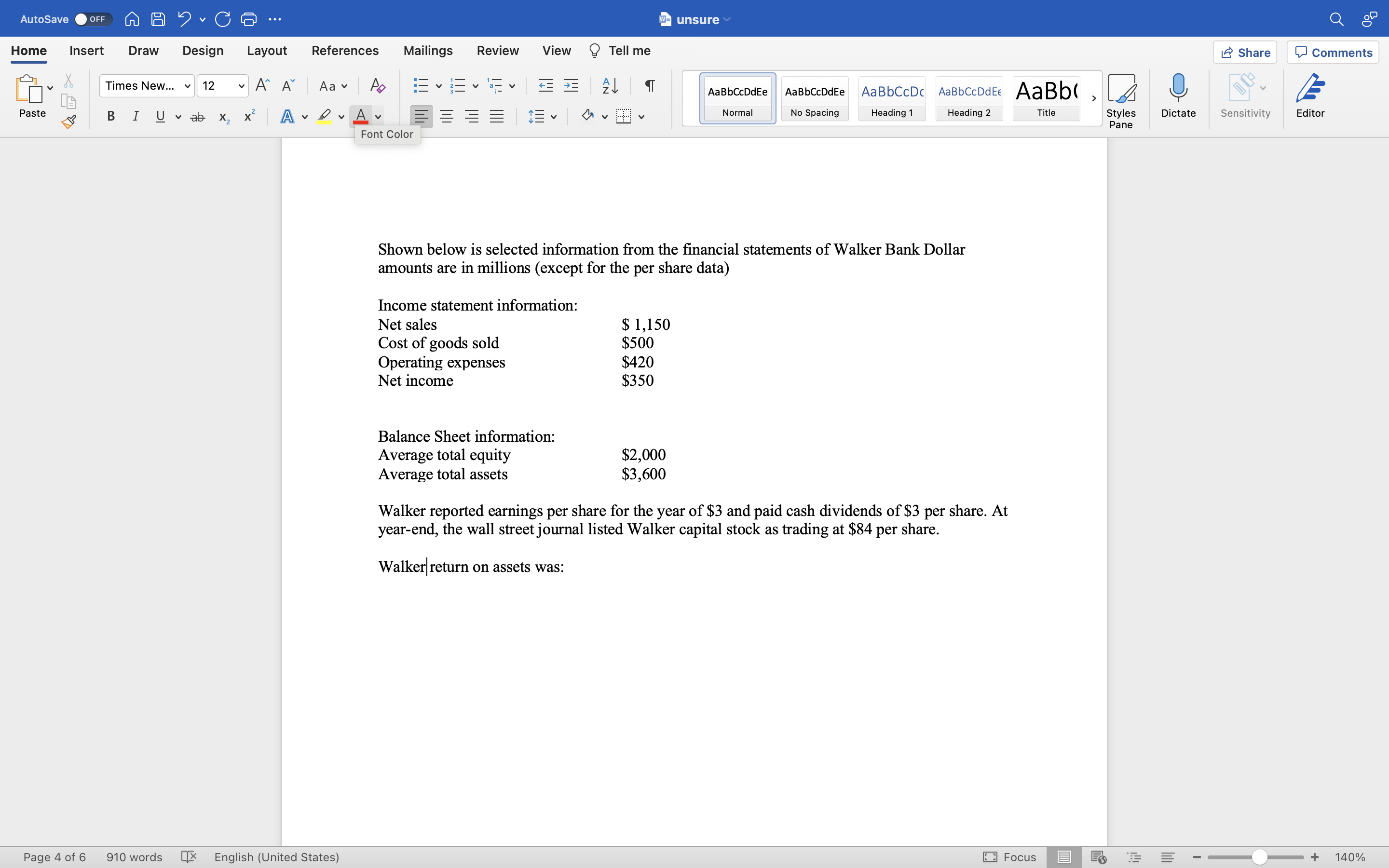This screenshot has width=1389, height=868.
Task: Turn on AutoSave
Action: click(93, 18)
